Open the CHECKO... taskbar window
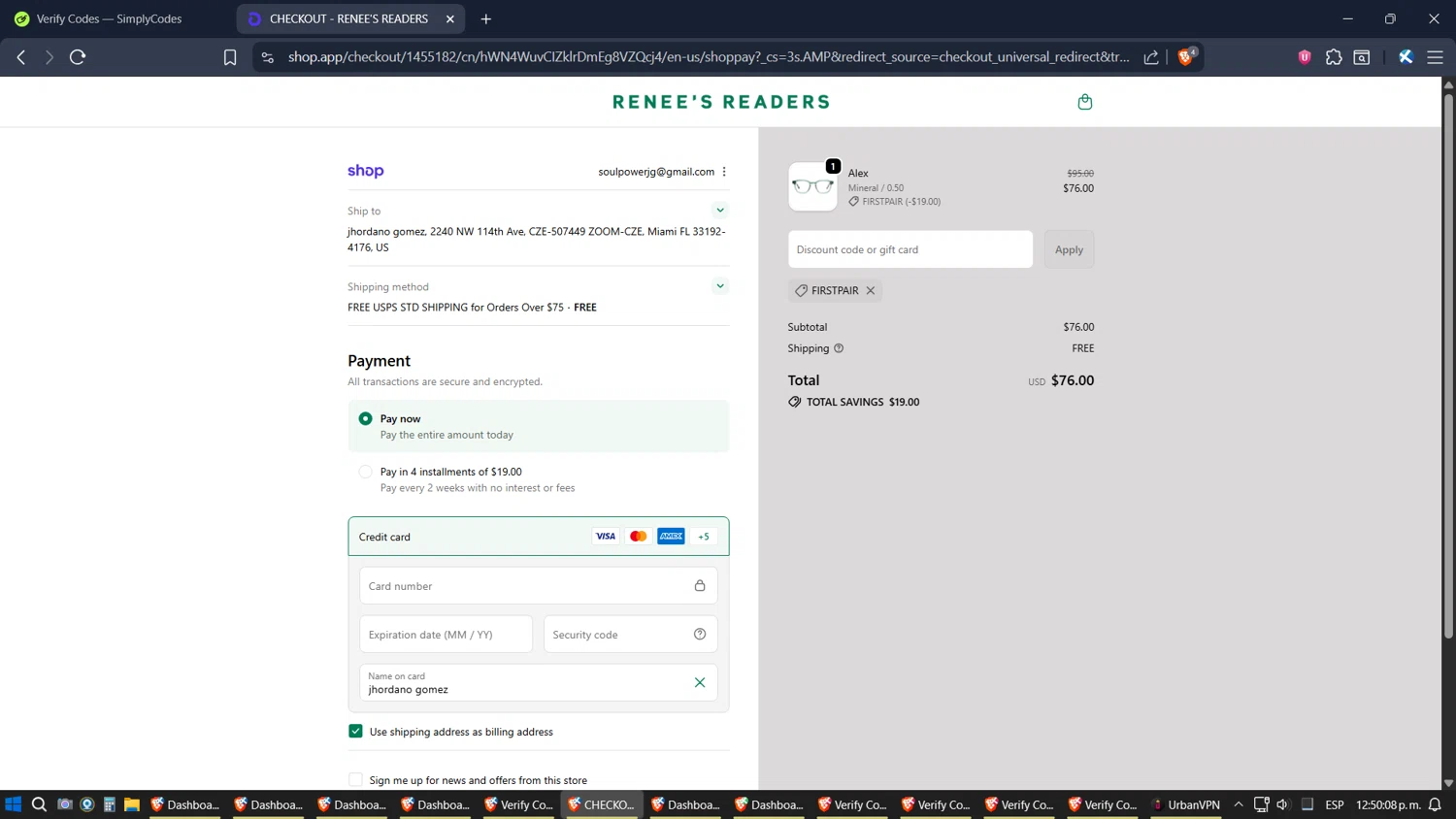The width and height of the screenshot is (1456, 819). [602, 804]
